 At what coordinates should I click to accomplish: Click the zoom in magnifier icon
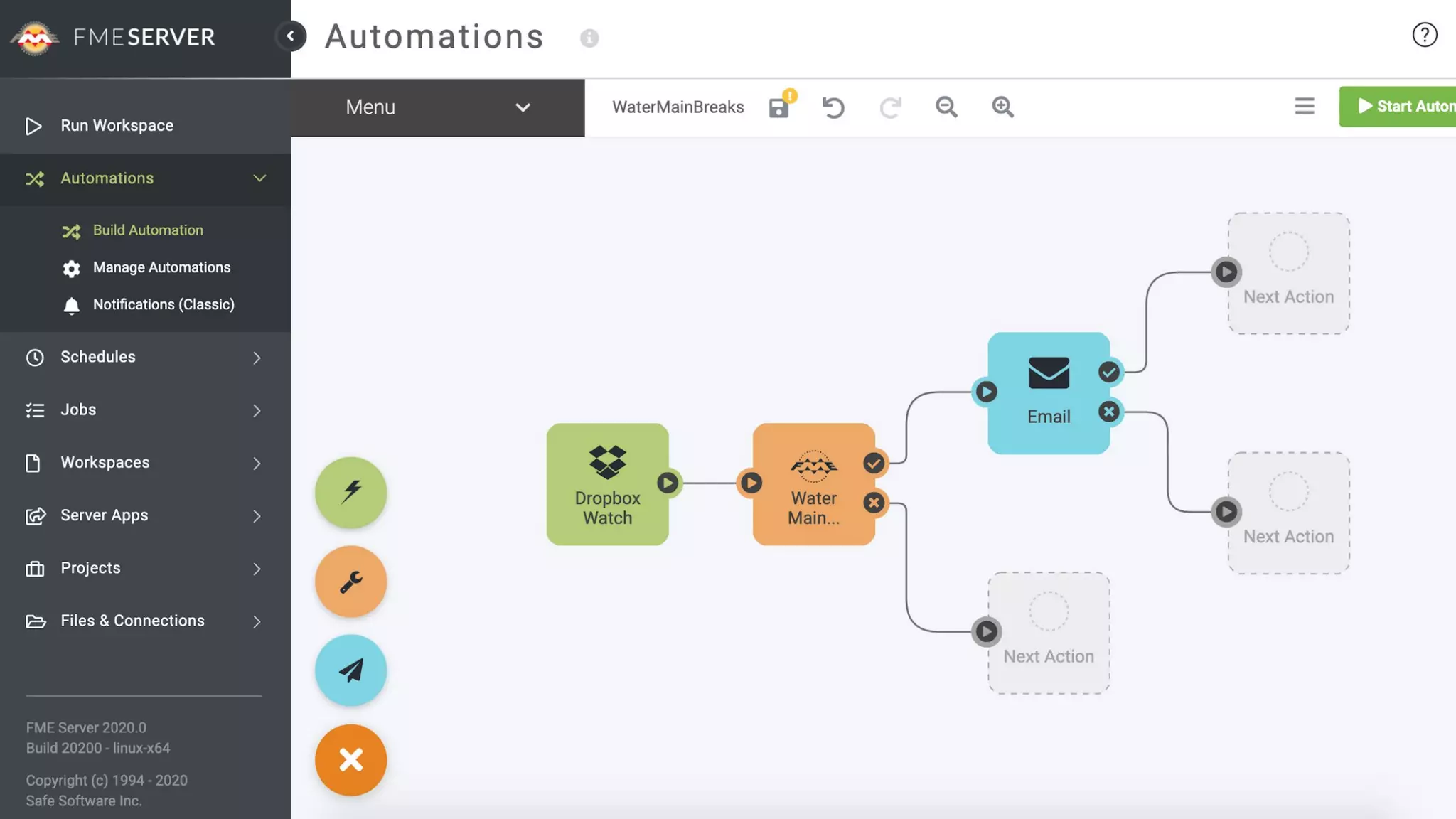[1002, 107]
